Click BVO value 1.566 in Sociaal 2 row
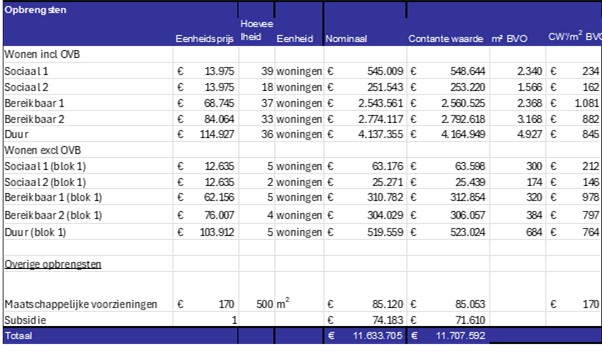 (530, 88)
